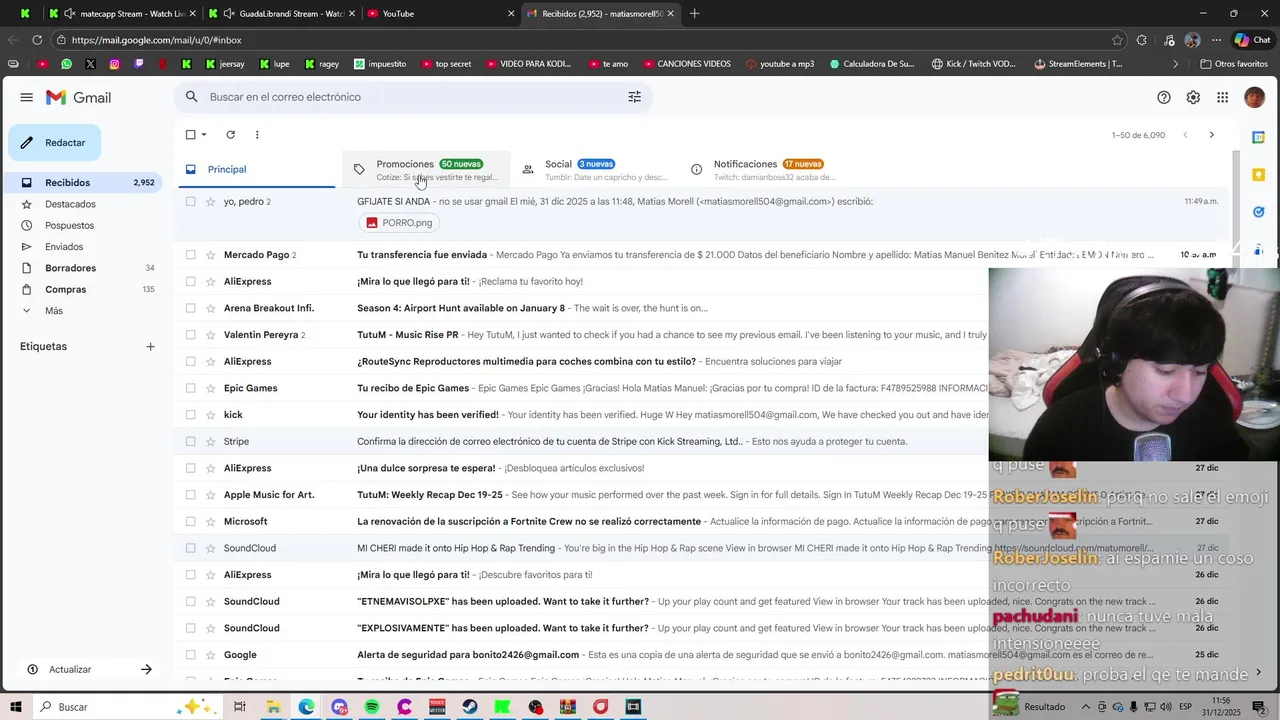The width and height of the screenshot is (1280, 720).
Task: Open Destacados folder in sidebar
Action: click(86, 204)
